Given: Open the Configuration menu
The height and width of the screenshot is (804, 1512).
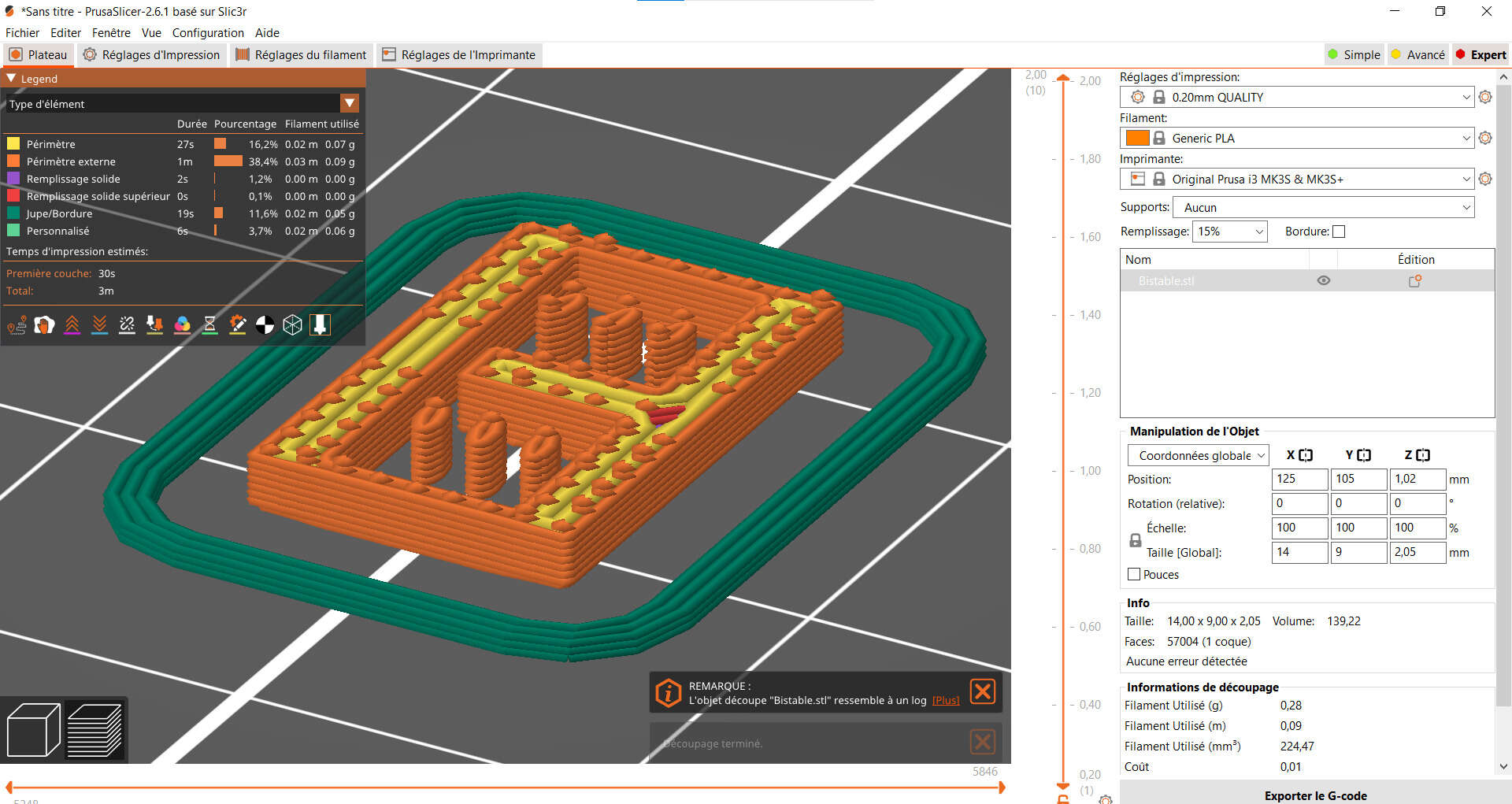Looking at the screenshot, I should tap(208, 32).
